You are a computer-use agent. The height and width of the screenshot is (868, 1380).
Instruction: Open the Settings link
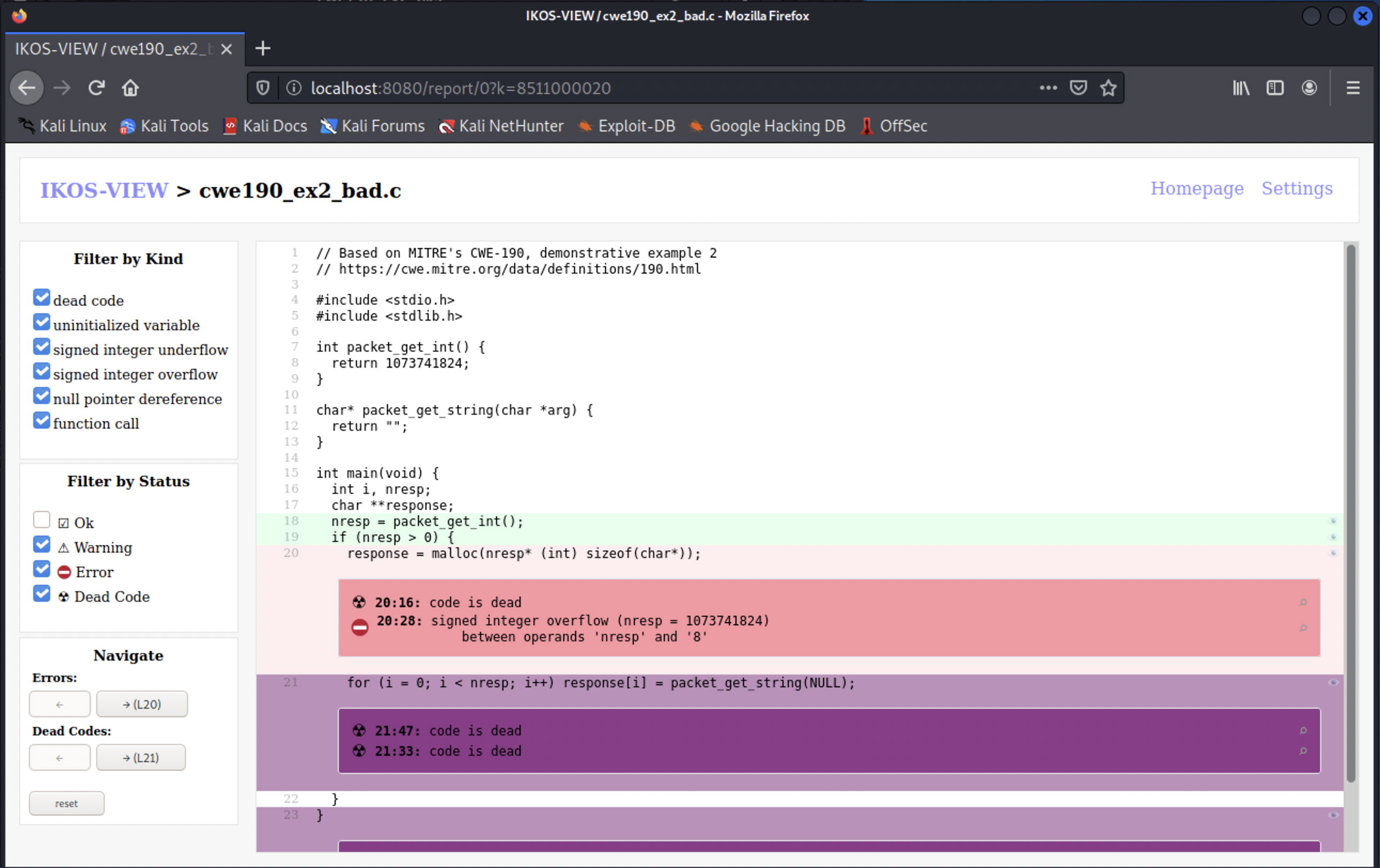coord(1297,189)
